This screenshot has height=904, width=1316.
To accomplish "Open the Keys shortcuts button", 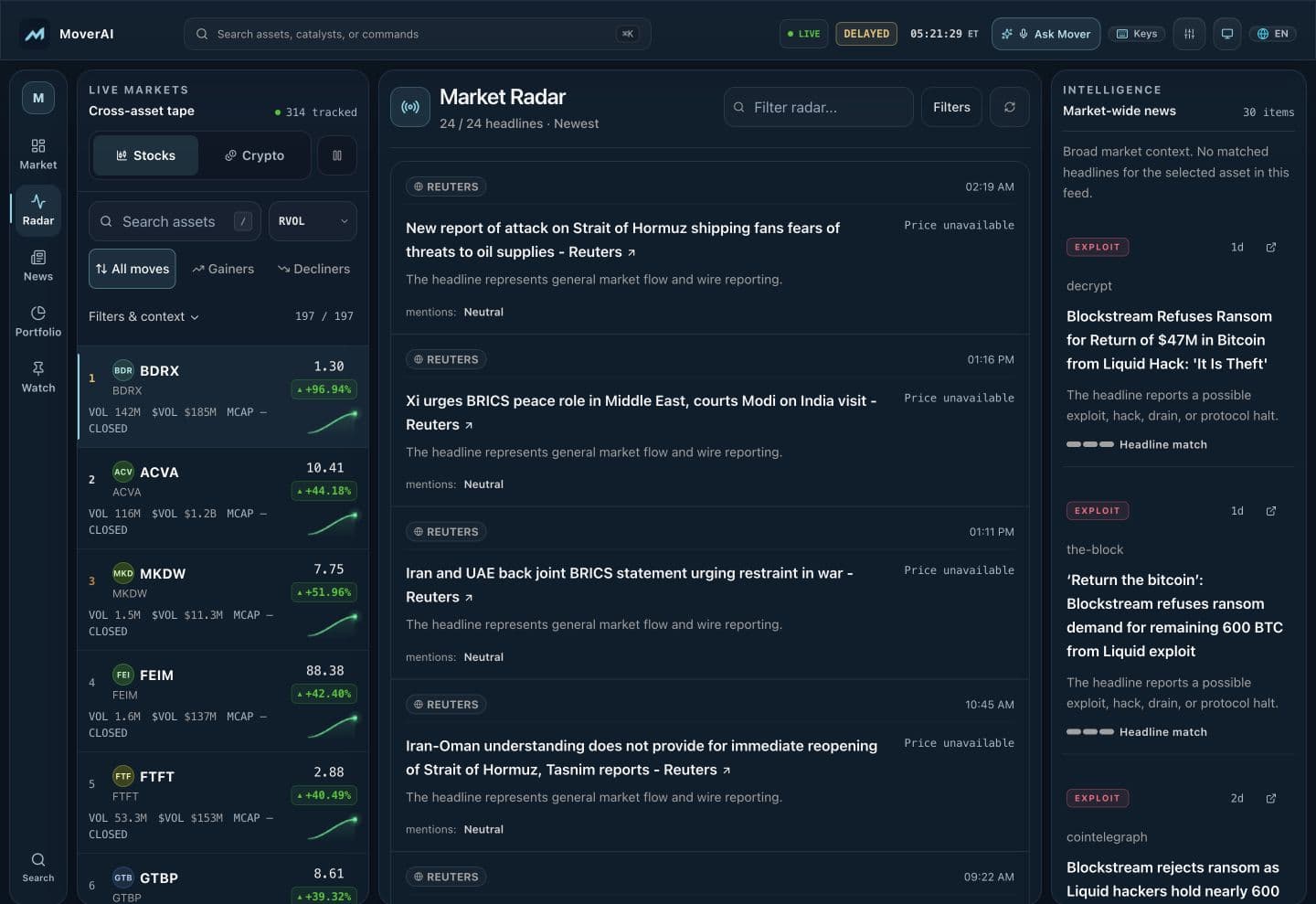I will click(1137, 34).
